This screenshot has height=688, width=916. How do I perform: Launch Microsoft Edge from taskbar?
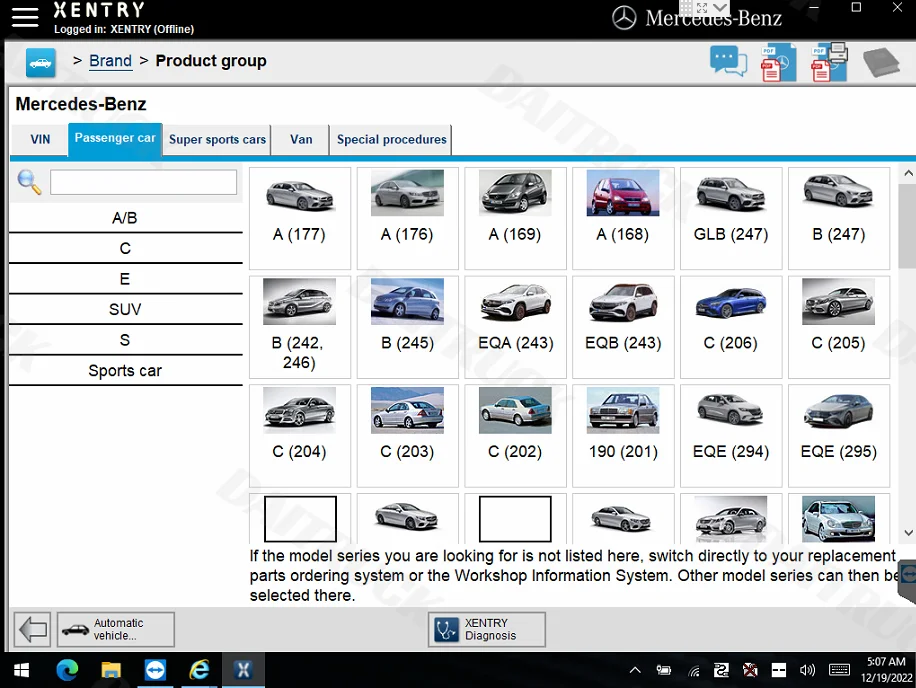point(67,670)
